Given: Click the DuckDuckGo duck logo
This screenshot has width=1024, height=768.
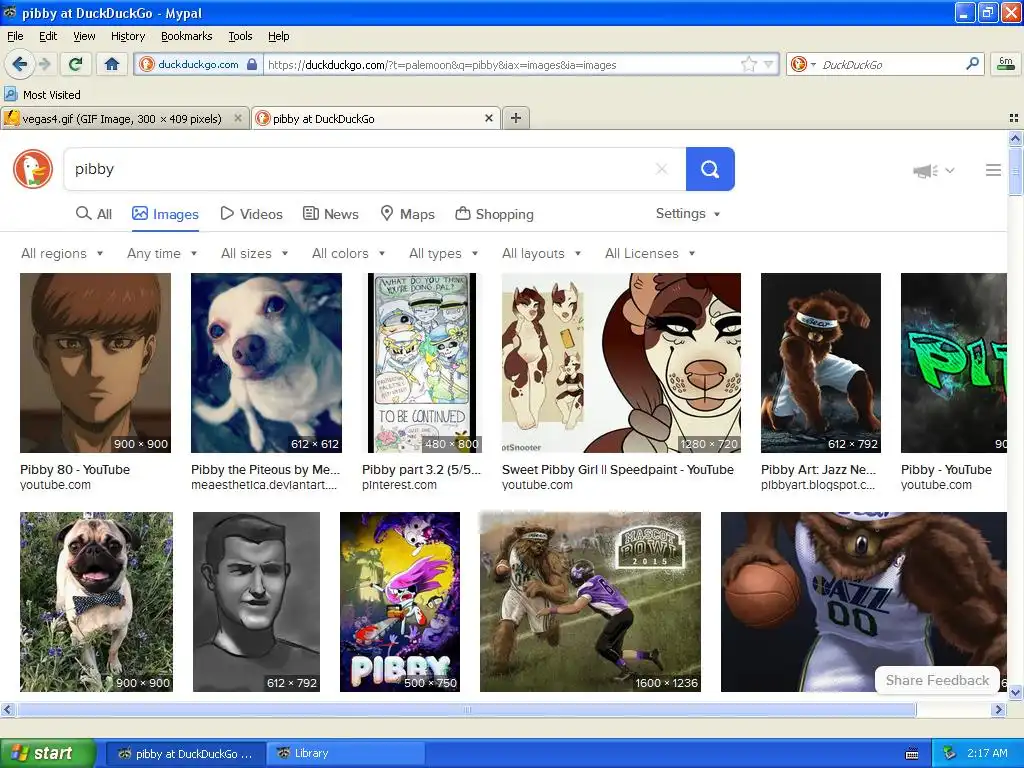Looking at the screenshot, I should click(33, 169).
